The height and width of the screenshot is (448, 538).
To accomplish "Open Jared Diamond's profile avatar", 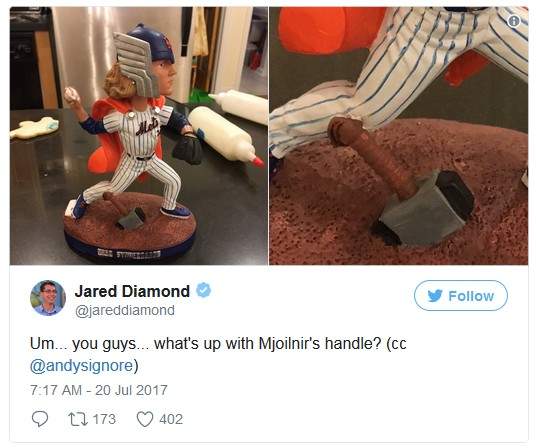I will (x=48, y=298).
